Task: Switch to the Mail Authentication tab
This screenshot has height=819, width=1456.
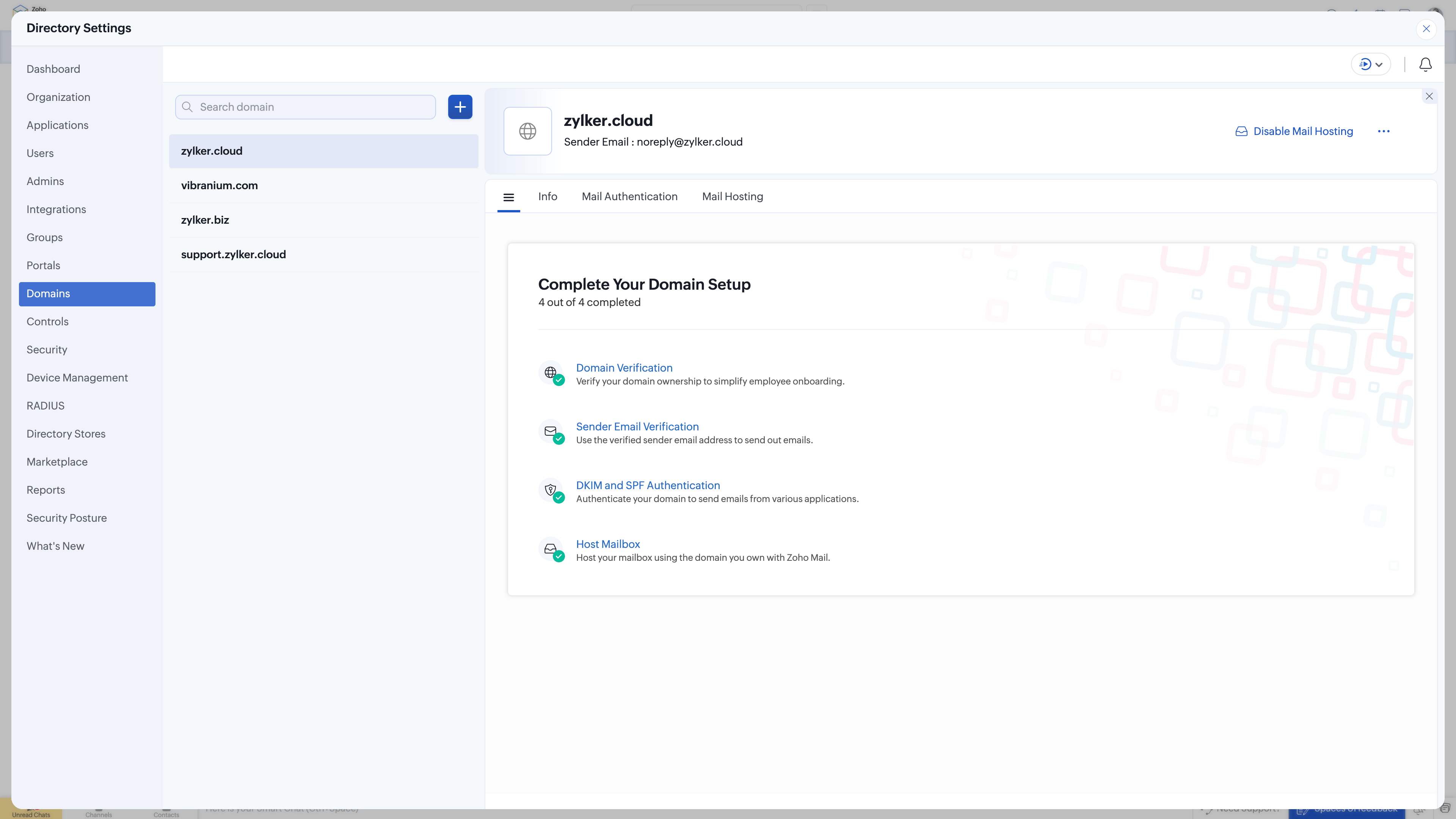Action: pos(629,197)
